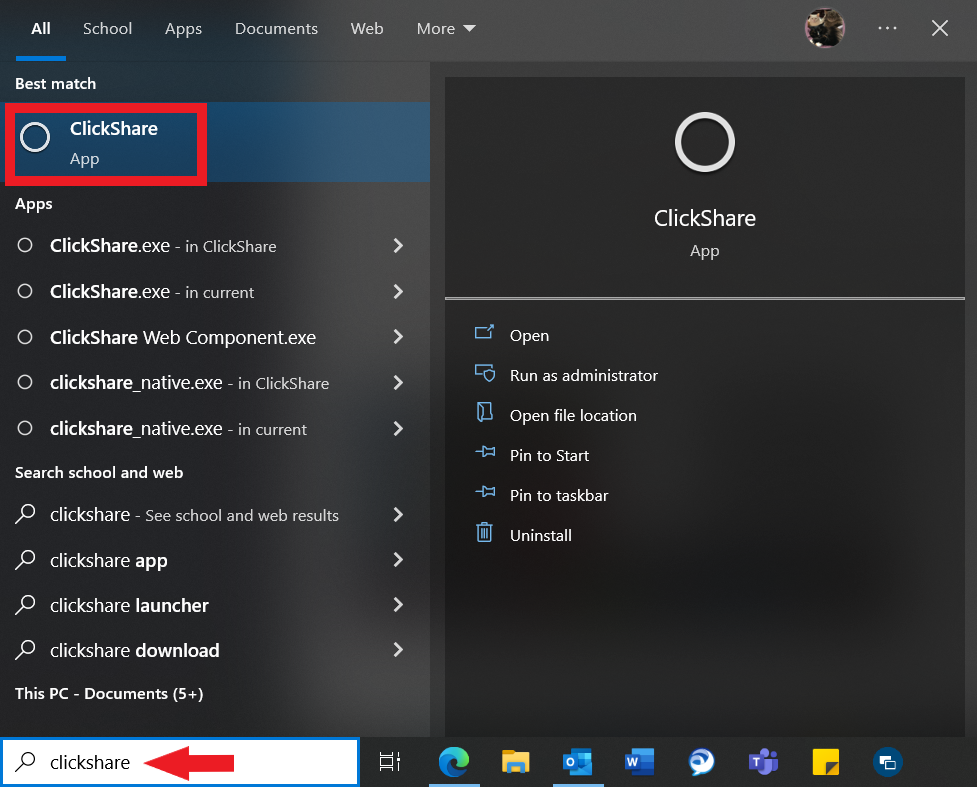Click Uninstall for ClickShare
This screenshot has height=787, width=977.
(x=541, y=535)
